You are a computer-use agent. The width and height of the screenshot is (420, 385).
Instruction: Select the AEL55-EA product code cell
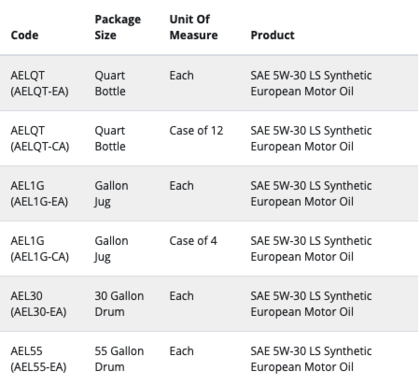click(x=39, y=359)
